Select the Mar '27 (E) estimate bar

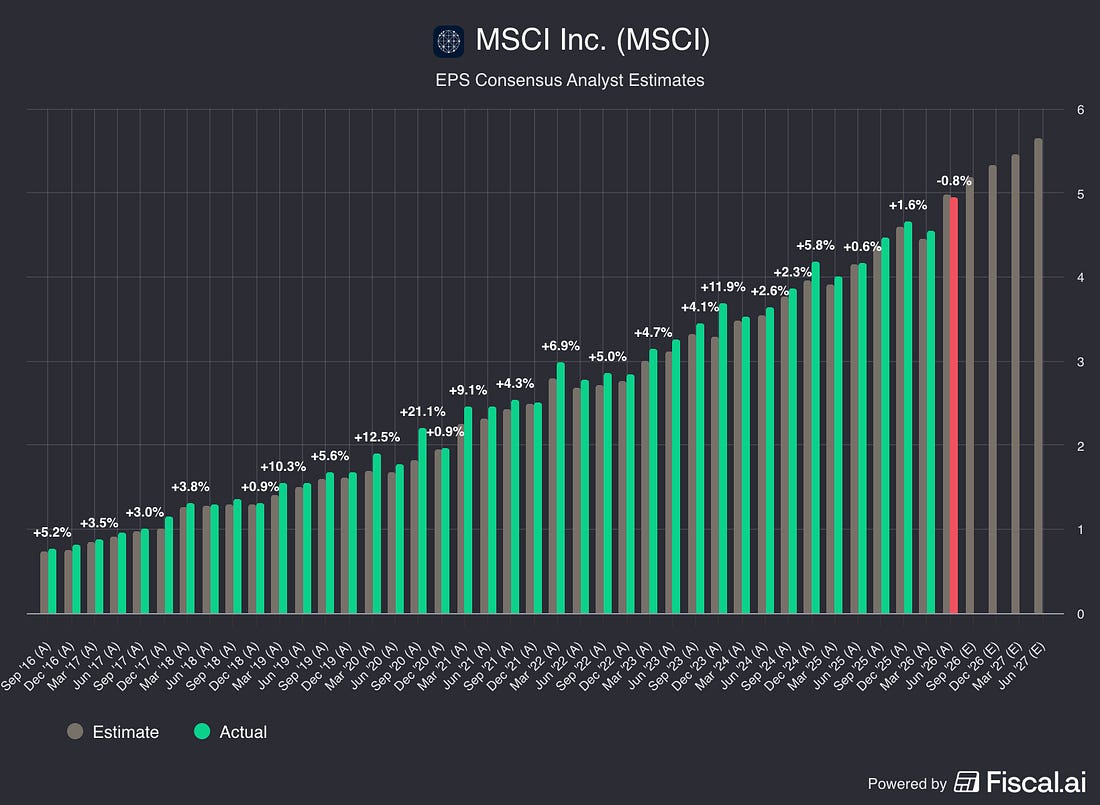click(x=1015, y=385)
